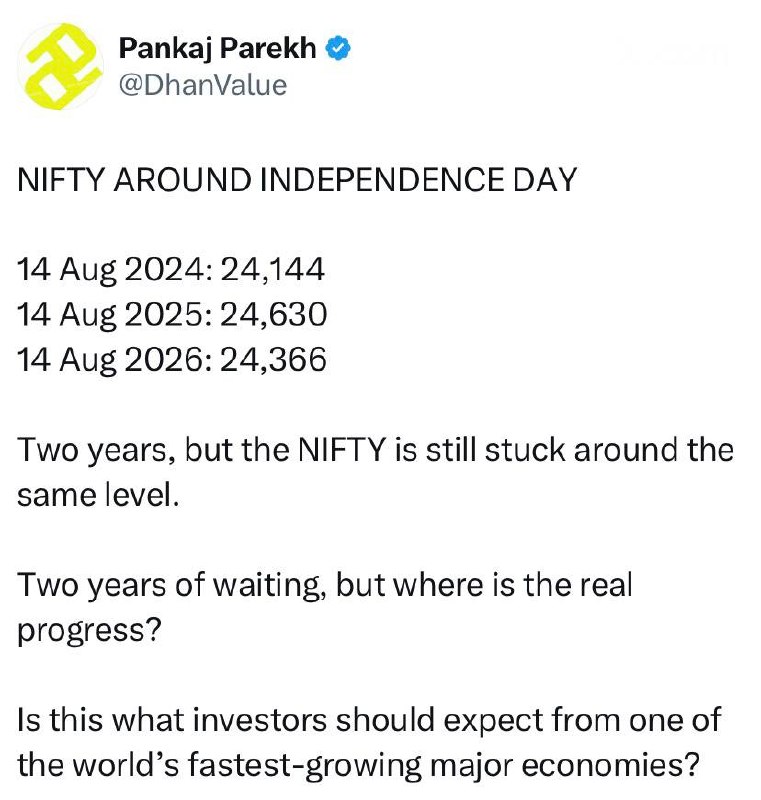Select the value 24,144
The height and width of the screenshot is (800, 761).
coord(273,269)
